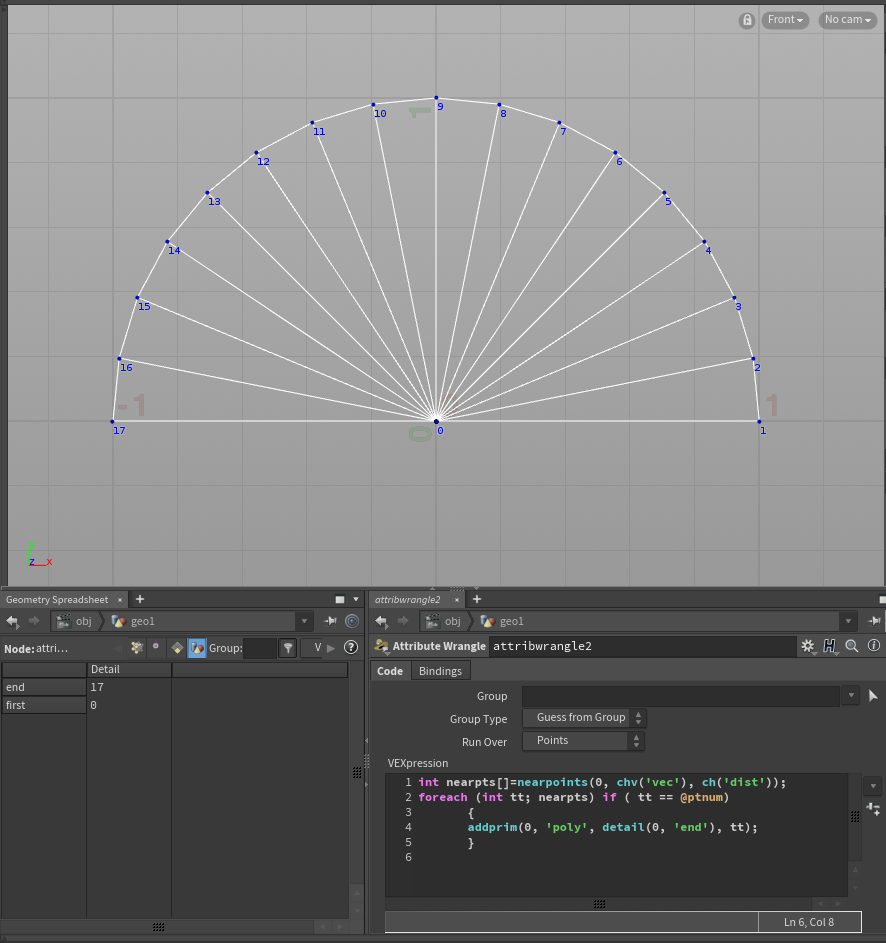The image size is (886, 943).
Task: Toggle the spreadsheet pane pin
Action: click(330, 621)
